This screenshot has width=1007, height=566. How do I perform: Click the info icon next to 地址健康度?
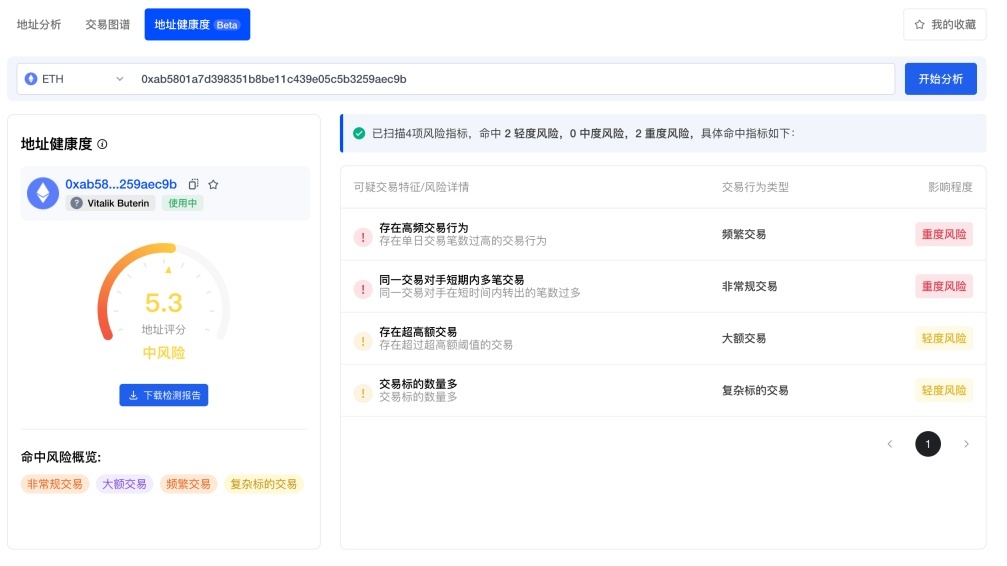tap(102, 144)
